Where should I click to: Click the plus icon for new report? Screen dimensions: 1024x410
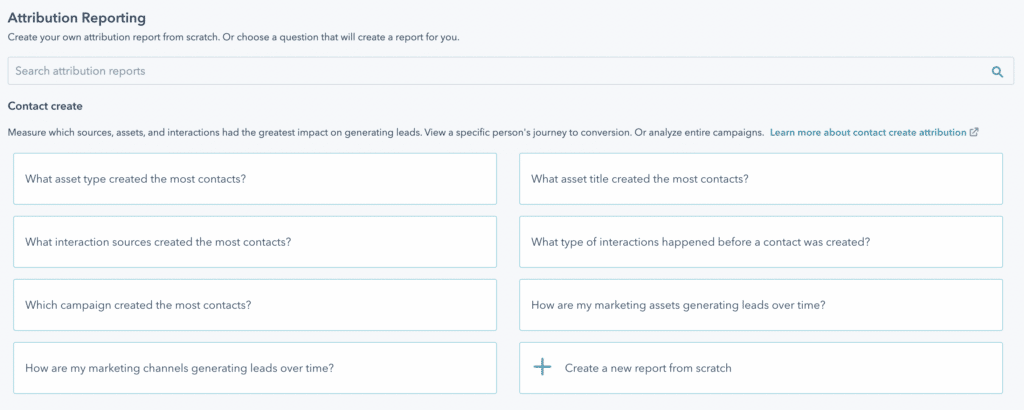tap(542, 368)
